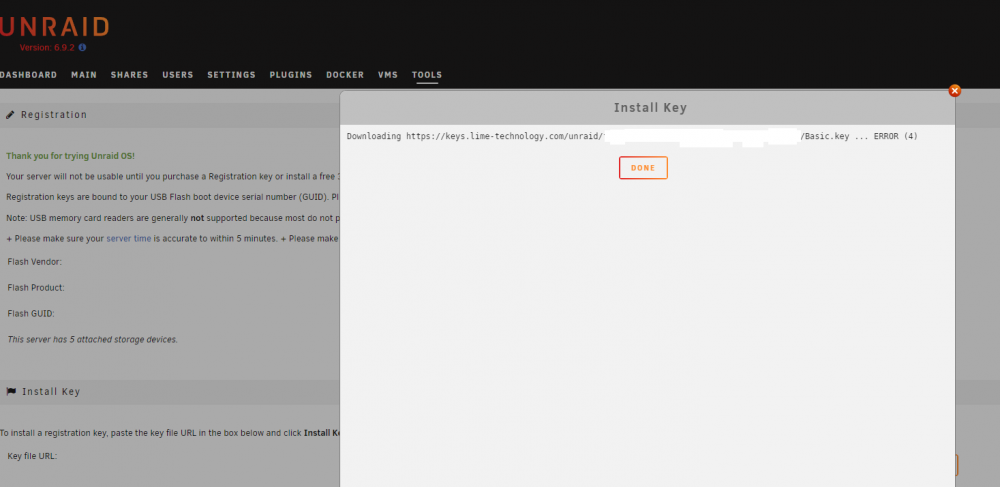
Task: Click the Flash Product label
Action: pos(36,287)
